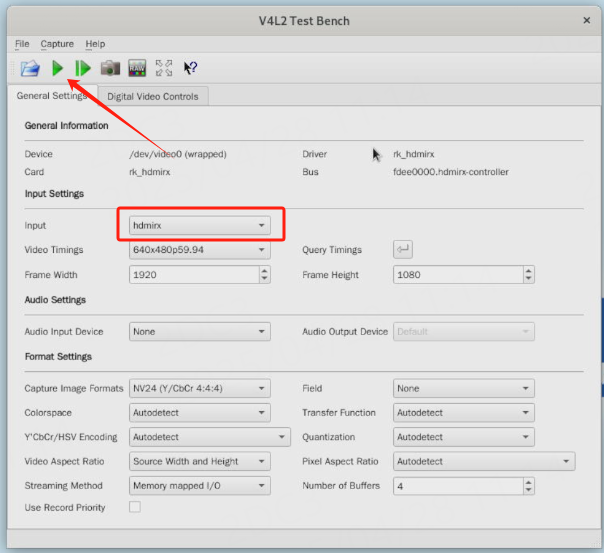
Task: Increase Frame Width with up arrow
Action: (x=264, y=271)
